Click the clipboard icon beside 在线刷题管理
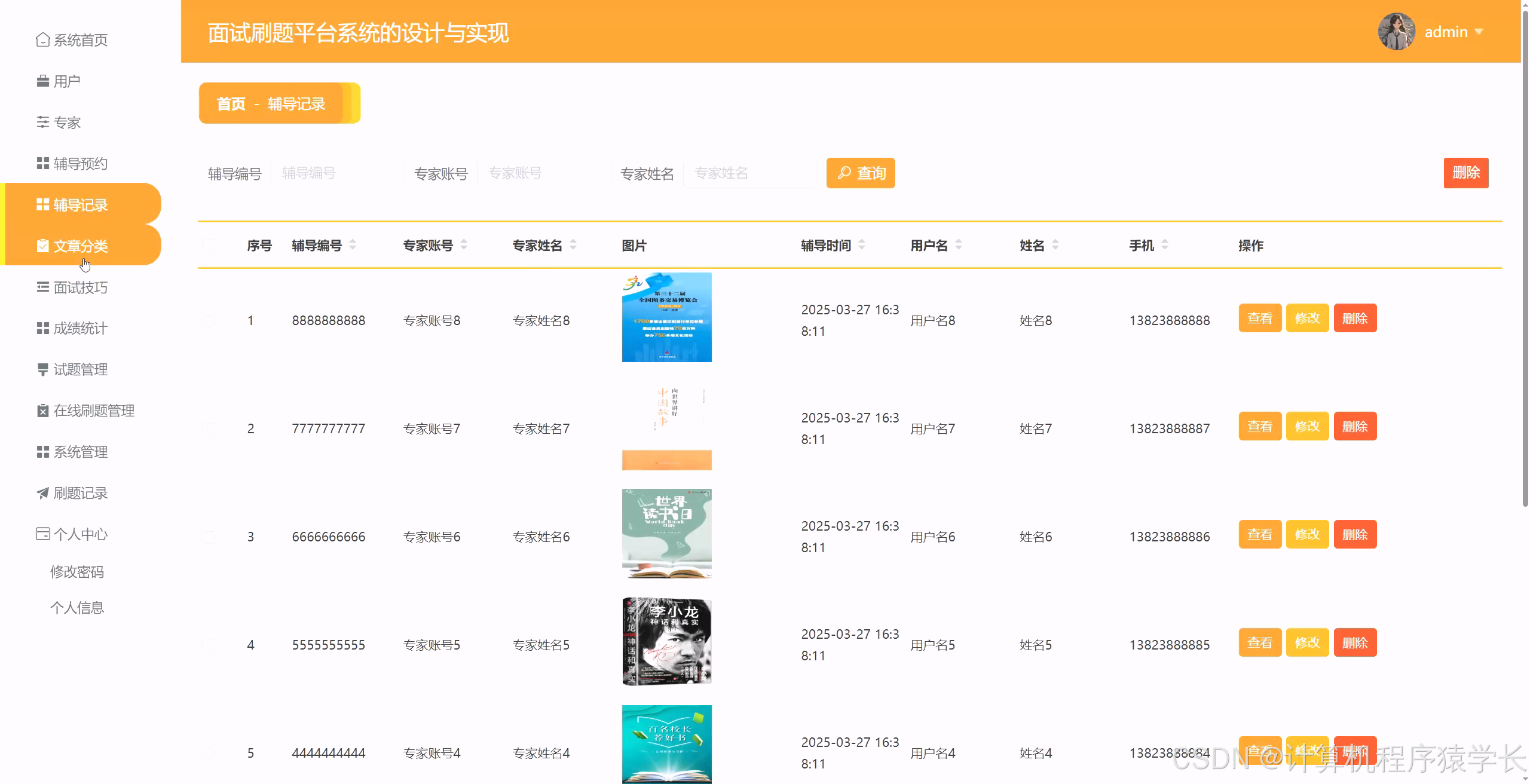 [42, 411]
